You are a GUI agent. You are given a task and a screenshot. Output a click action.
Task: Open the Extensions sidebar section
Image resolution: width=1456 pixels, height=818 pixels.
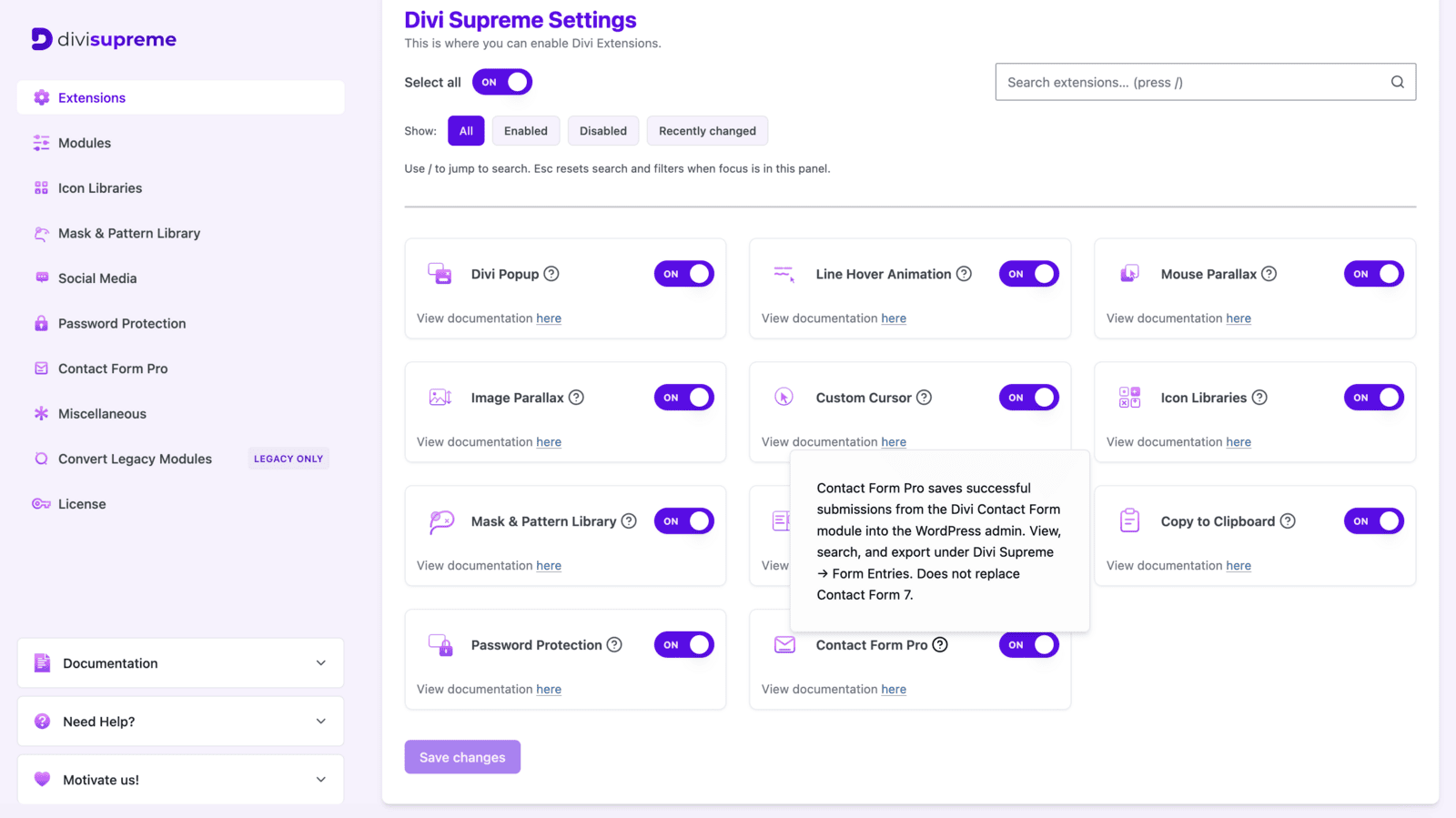pos(180,97)
